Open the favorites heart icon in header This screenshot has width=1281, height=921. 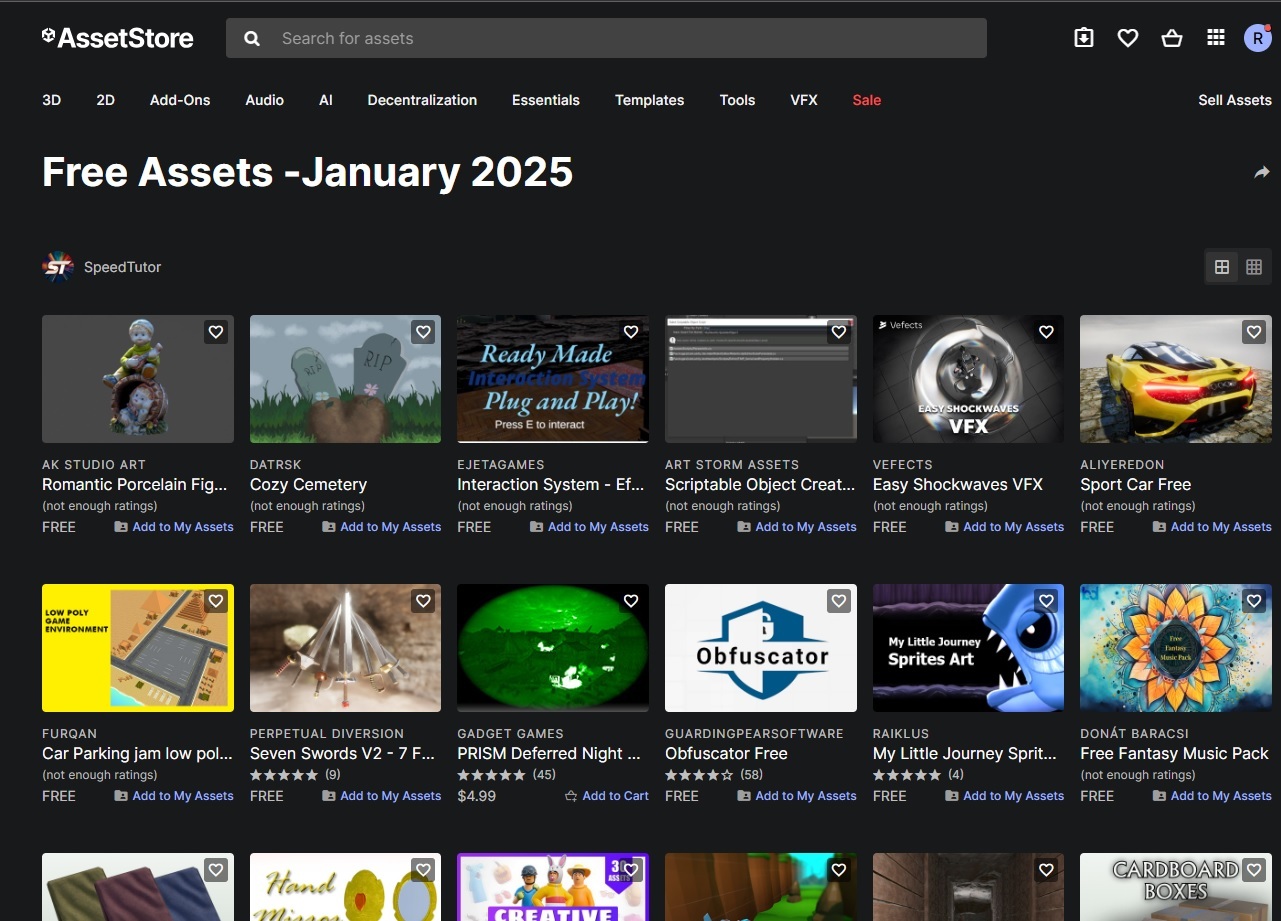(1128, 38)
